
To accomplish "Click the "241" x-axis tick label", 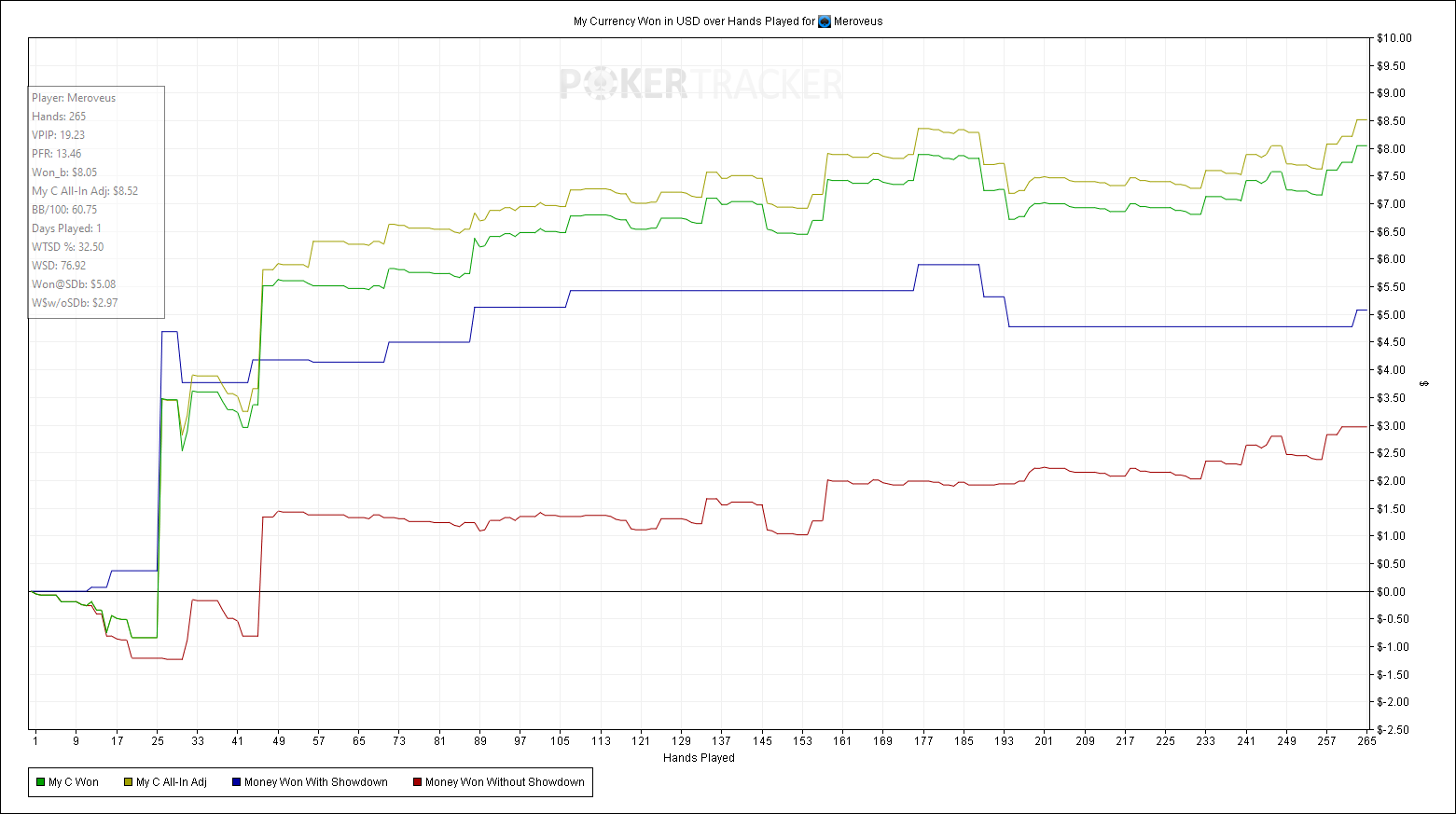I will tap(1246, 741).
